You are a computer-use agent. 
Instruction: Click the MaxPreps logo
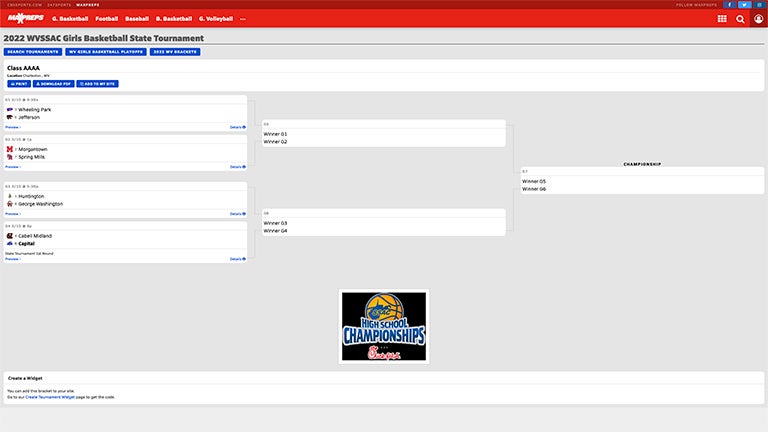pos(26,18)
